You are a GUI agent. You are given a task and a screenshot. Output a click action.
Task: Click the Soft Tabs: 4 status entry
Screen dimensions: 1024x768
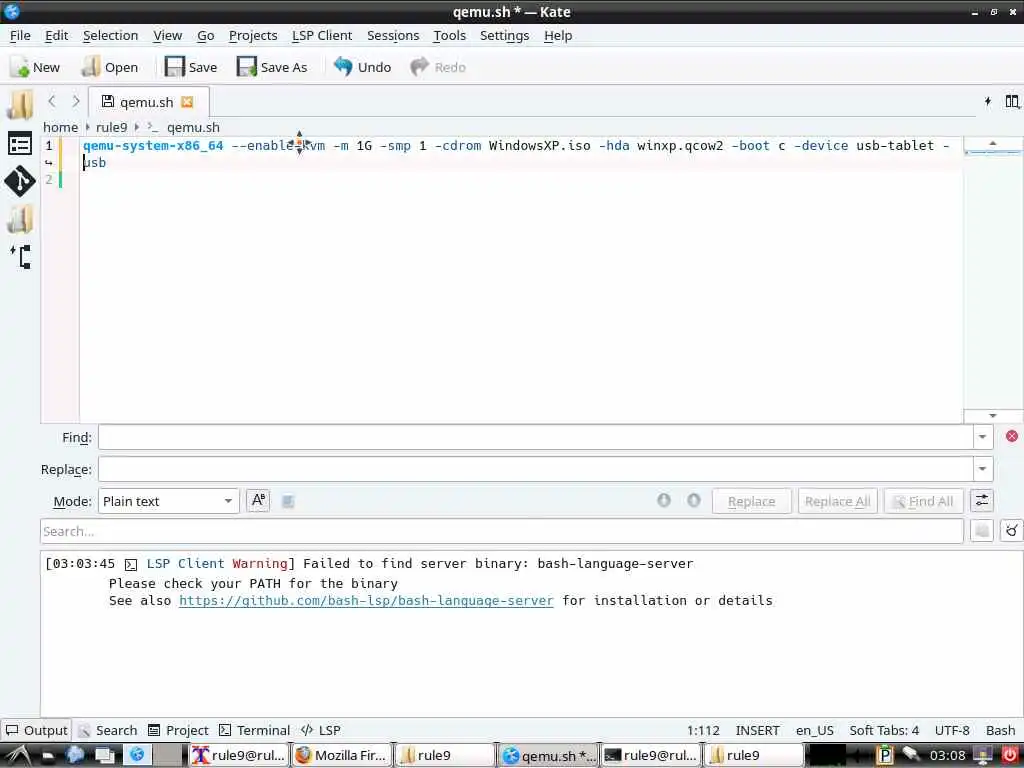pos(884,730)
